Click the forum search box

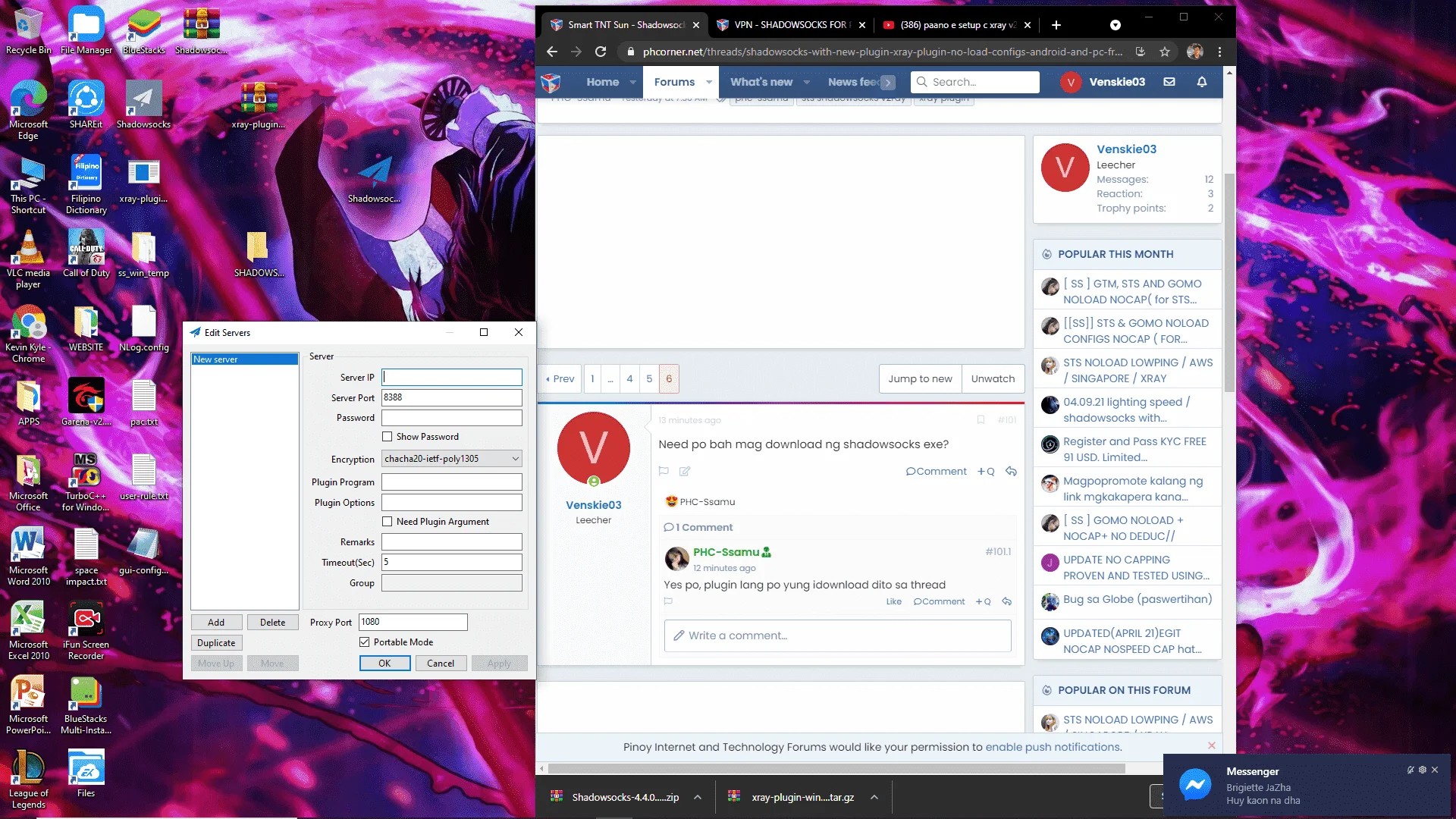coord(975,82)
